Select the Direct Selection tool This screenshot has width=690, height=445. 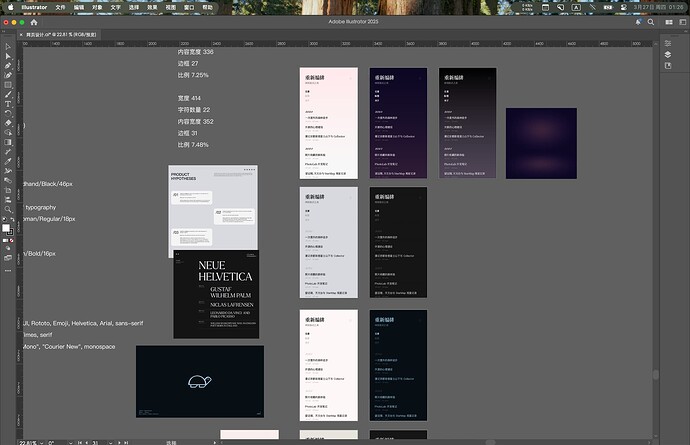[x=8, y=56]
